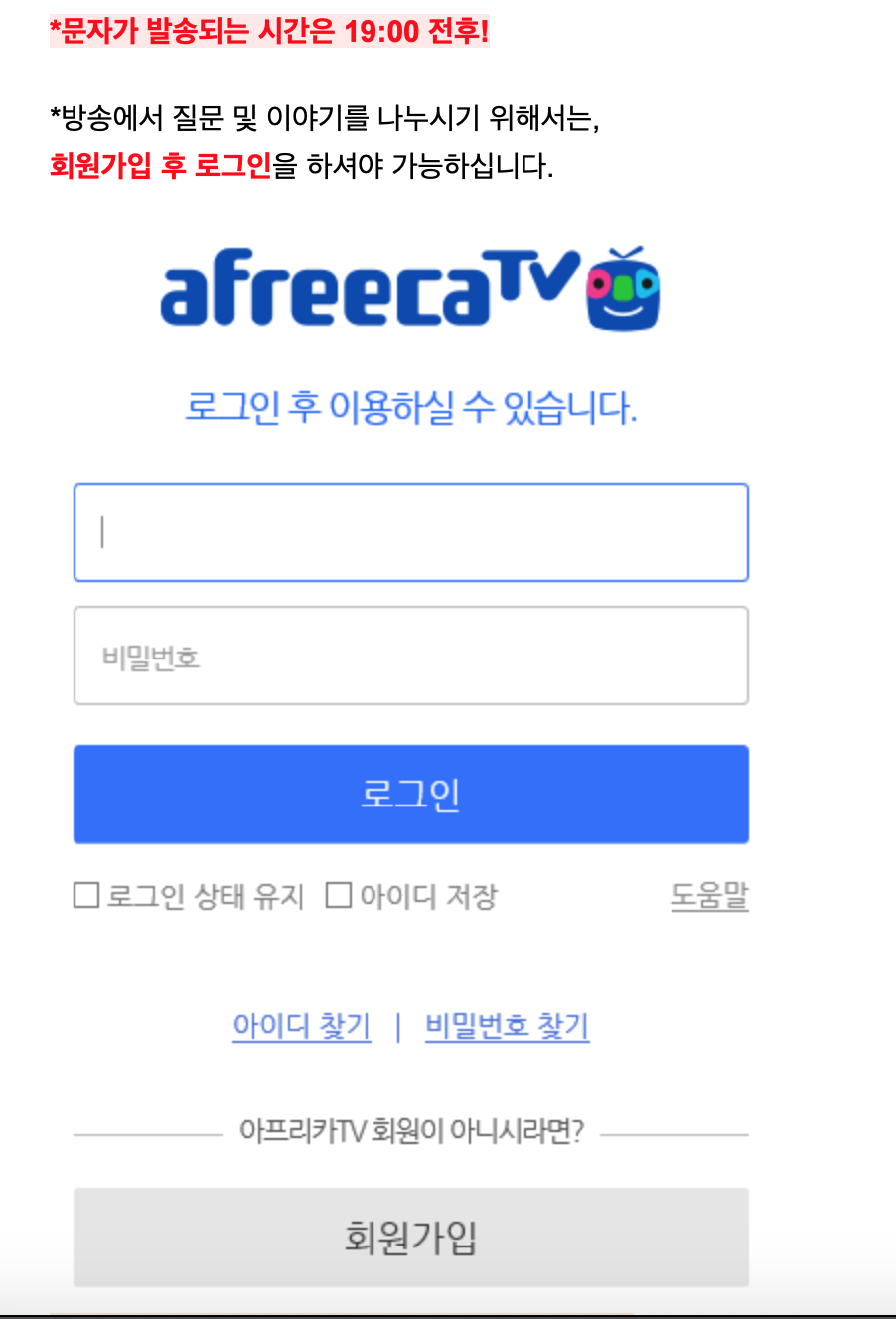The height and width of the screenshot is (1319, 896).
Task: Click the 비밀번호 password field
Action: (x=410, y=656)
